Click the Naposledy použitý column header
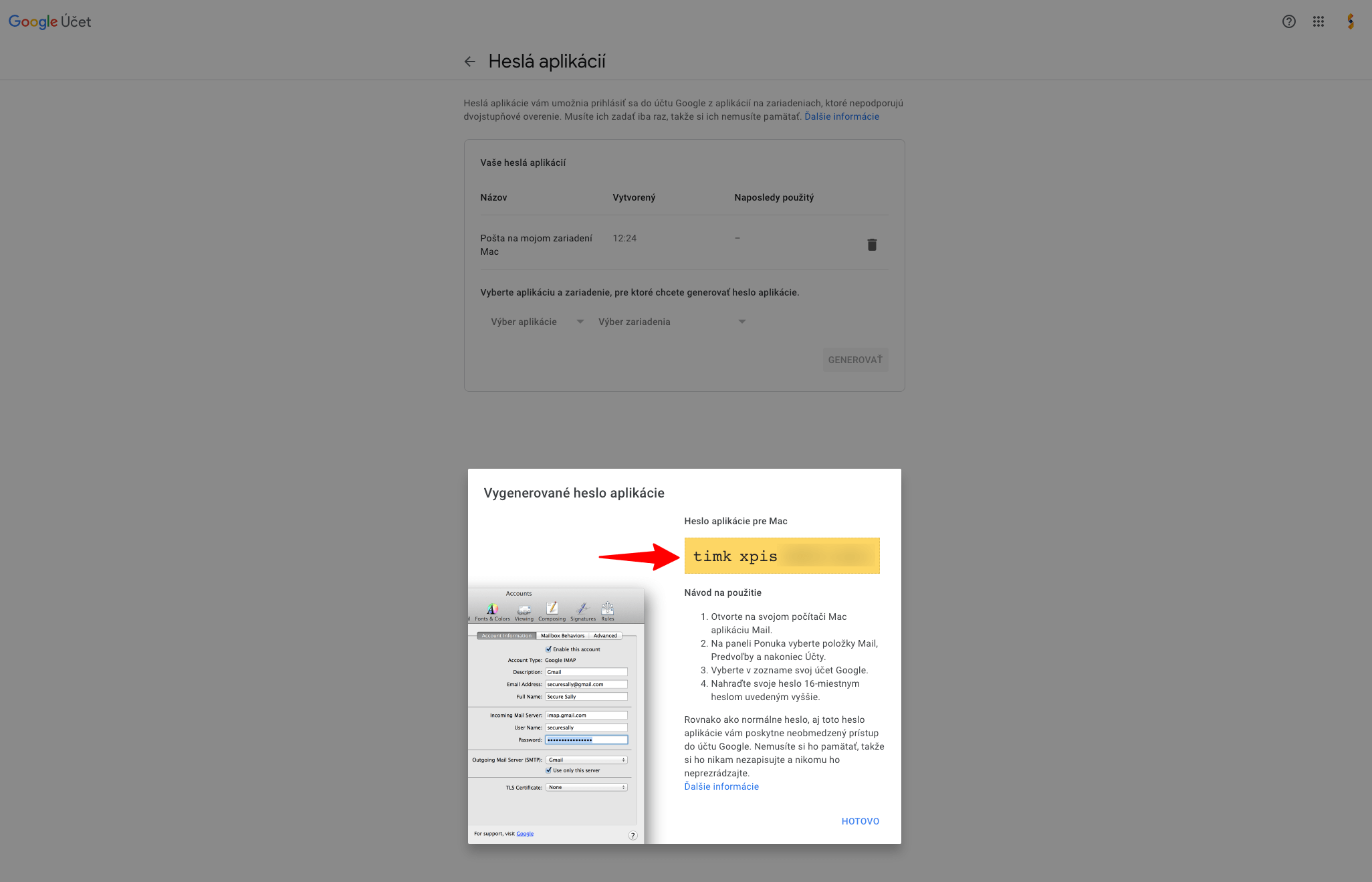The height and width of the screenshot is (882, 1372). coord(774,197)
